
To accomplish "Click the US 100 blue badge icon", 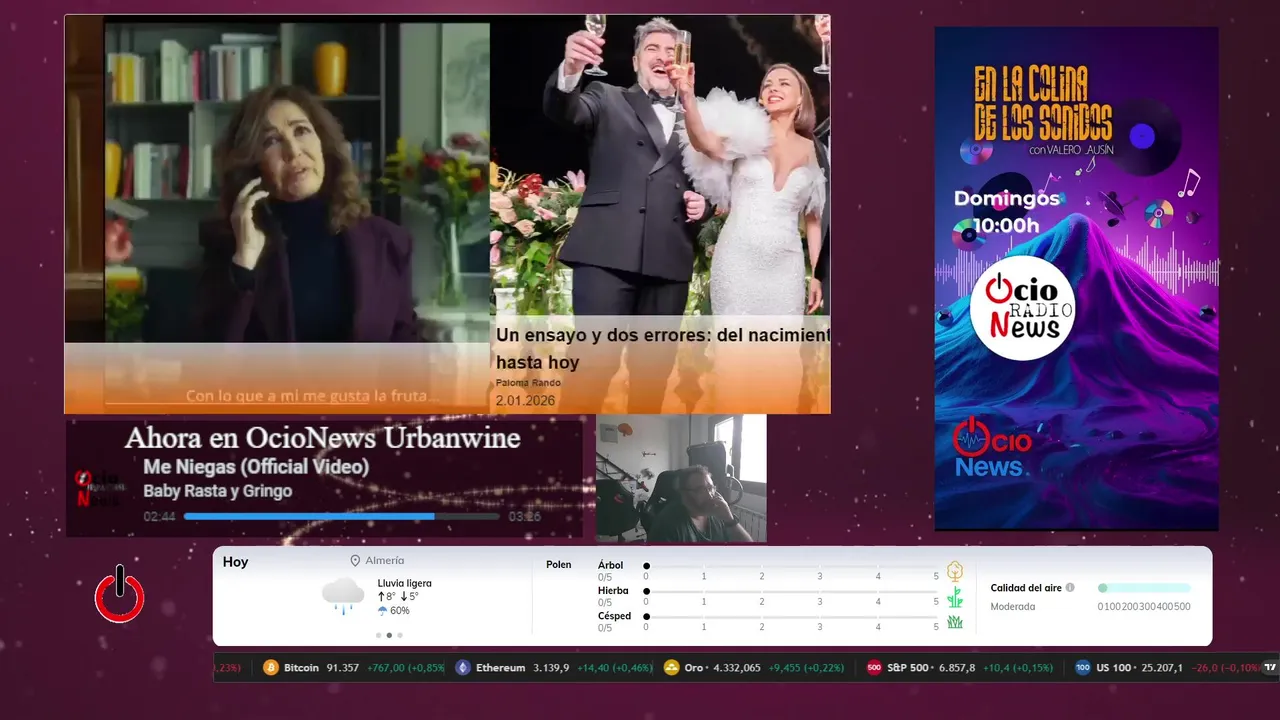I will click(1083, 668).
